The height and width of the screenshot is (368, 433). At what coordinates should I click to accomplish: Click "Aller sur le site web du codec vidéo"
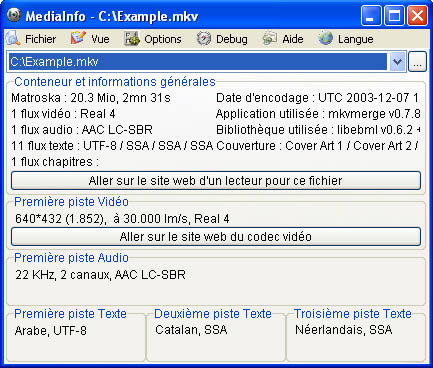(x=216, y=237)
